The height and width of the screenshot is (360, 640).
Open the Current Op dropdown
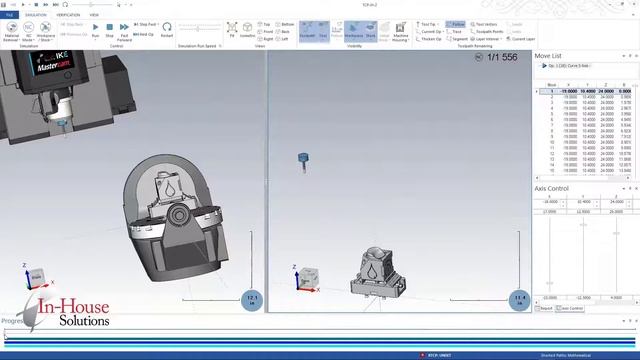430,32
